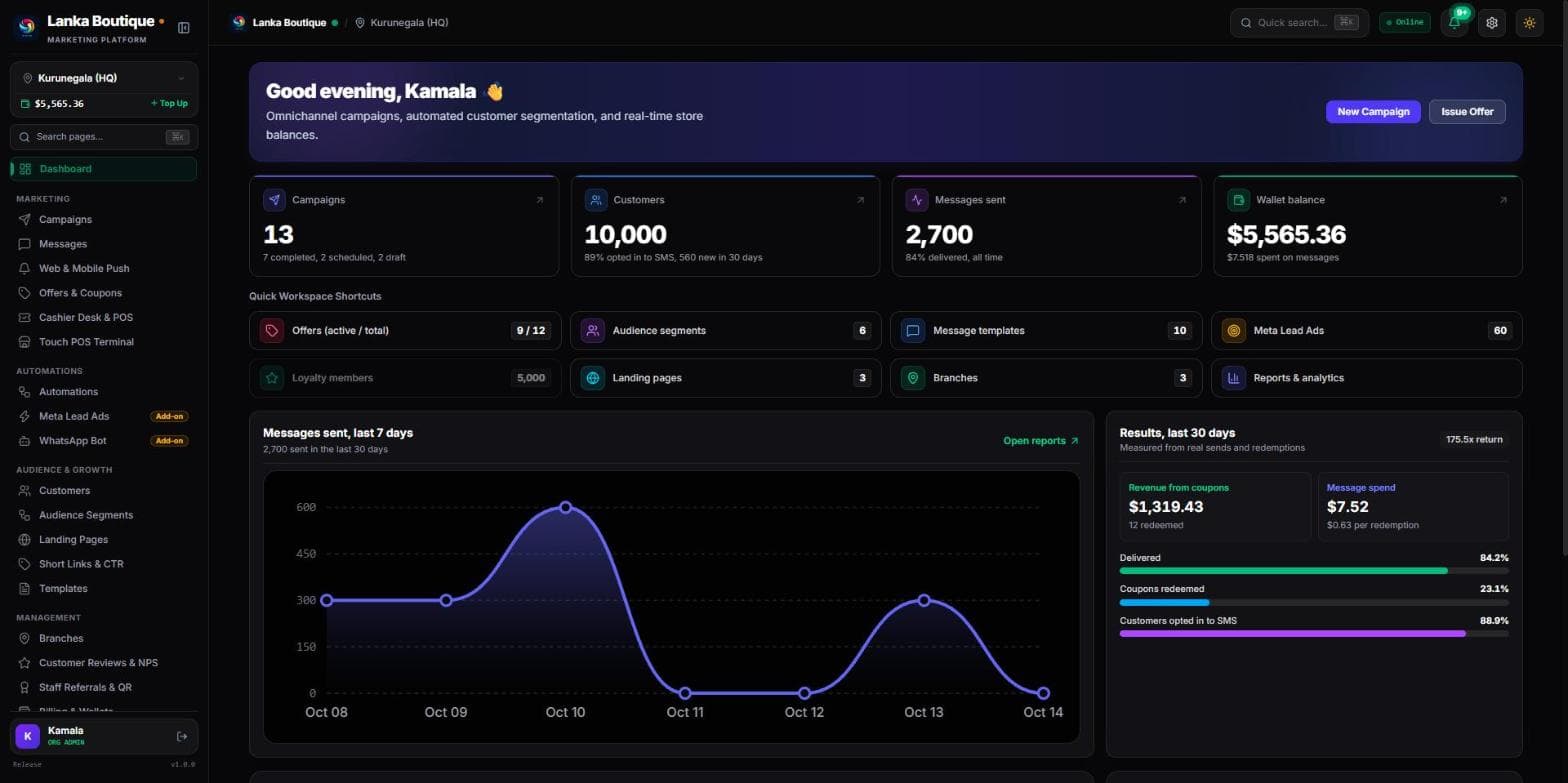Open arrow on Messages sent card
This screenshot has width=1568, height=783.
pyautogui.click(x=1182, y=200)
